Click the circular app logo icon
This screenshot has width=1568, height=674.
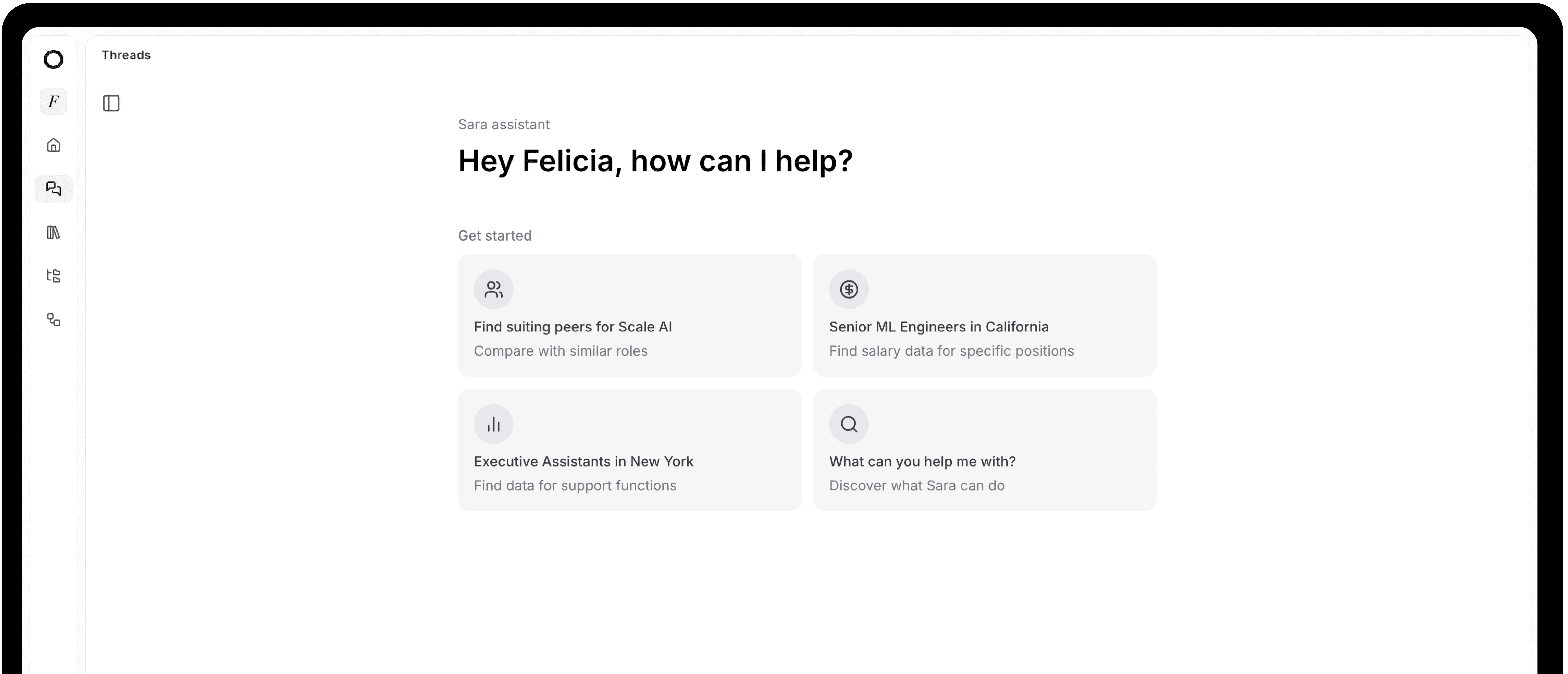point(53,60)
